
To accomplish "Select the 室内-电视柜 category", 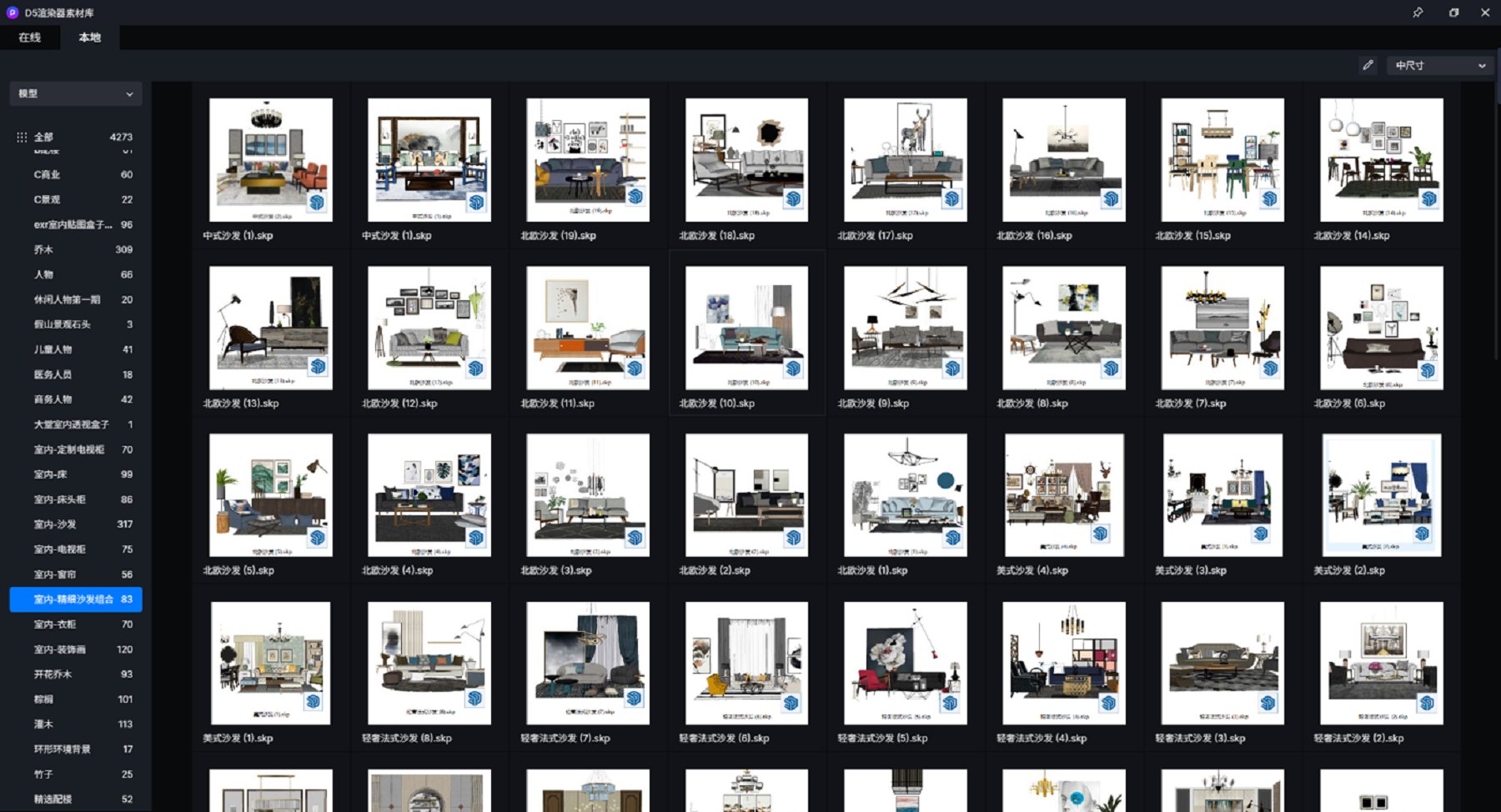I will [x=76, y=549].
